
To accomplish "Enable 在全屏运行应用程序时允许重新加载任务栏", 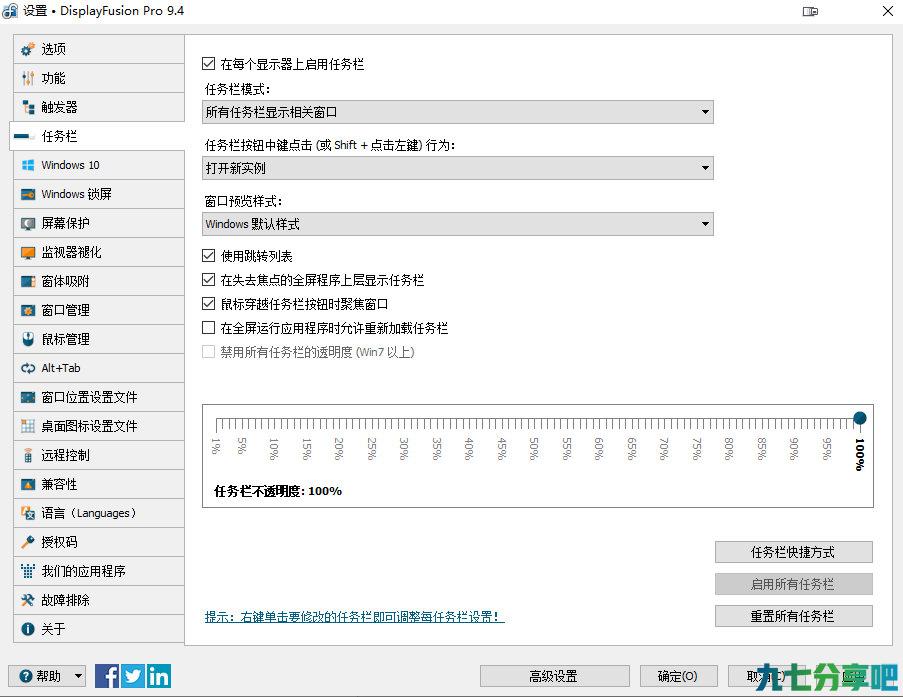I will [208, 328].
